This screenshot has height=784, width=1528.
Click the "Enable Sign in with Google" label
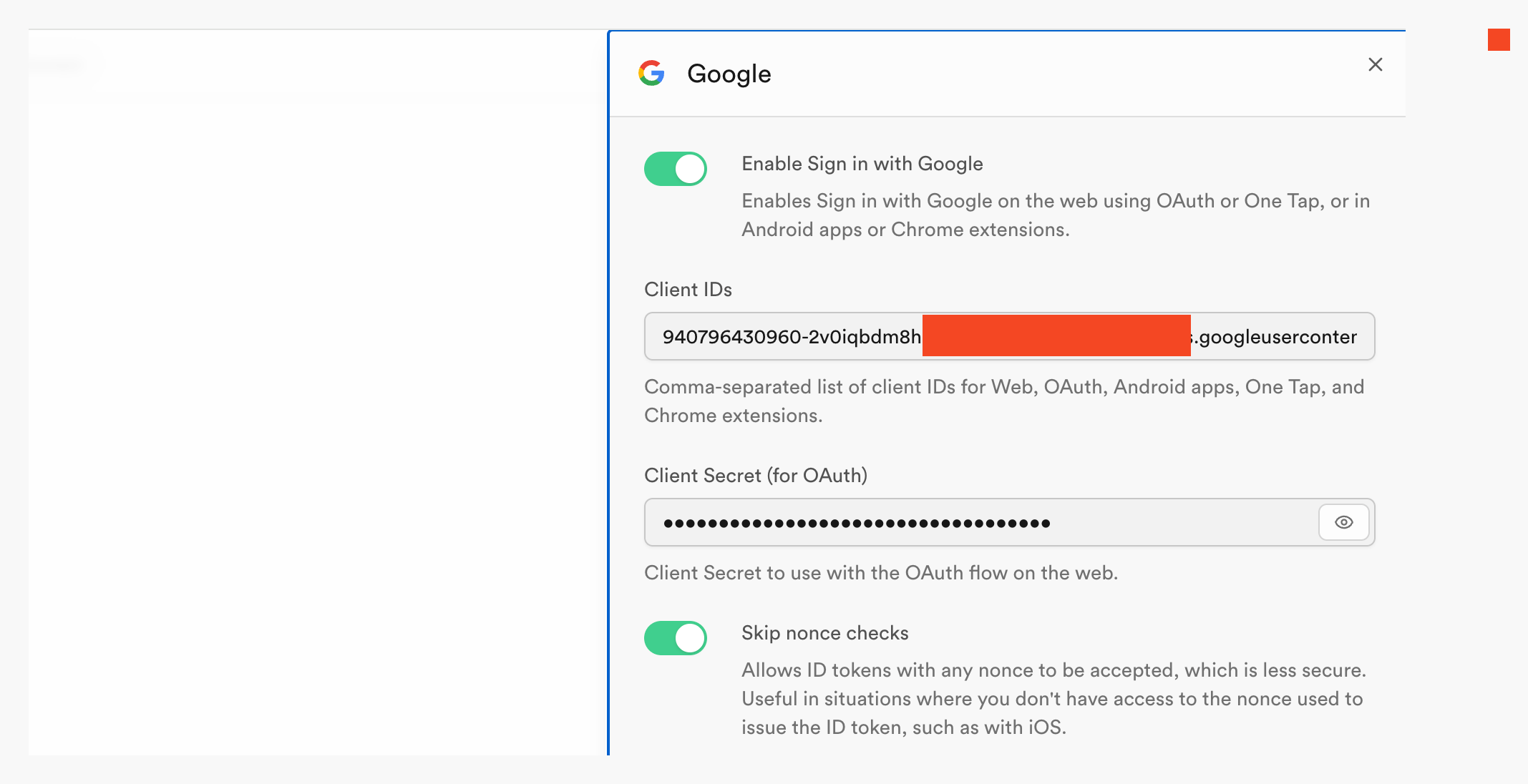click(862, 164)
